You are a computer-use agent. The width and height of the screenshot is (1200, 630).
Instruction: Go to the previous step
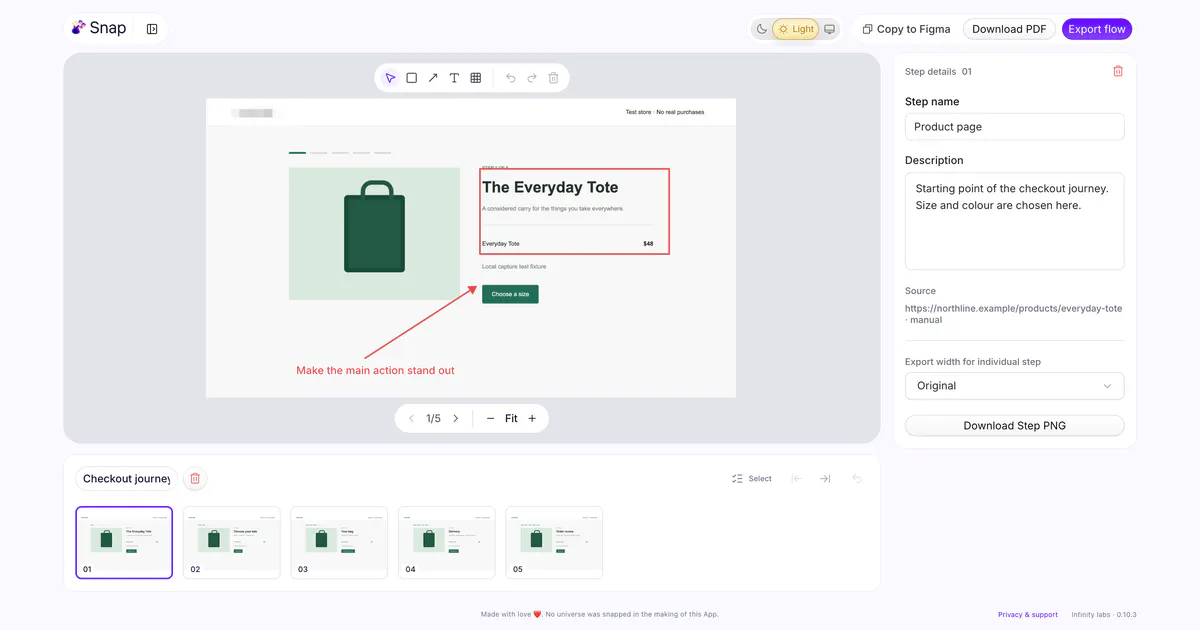pyautogui.click(x=411, y=419)
